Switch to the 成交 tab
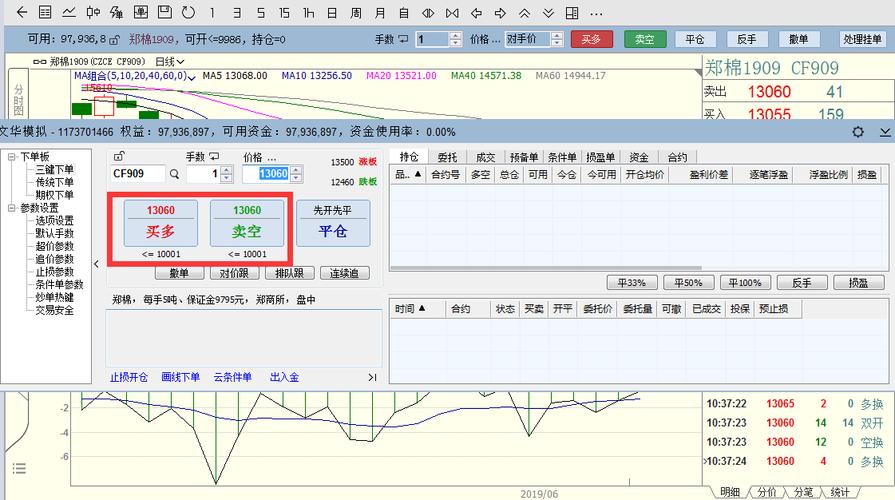Viewport: 895px width, 500px height. (485, 158)
